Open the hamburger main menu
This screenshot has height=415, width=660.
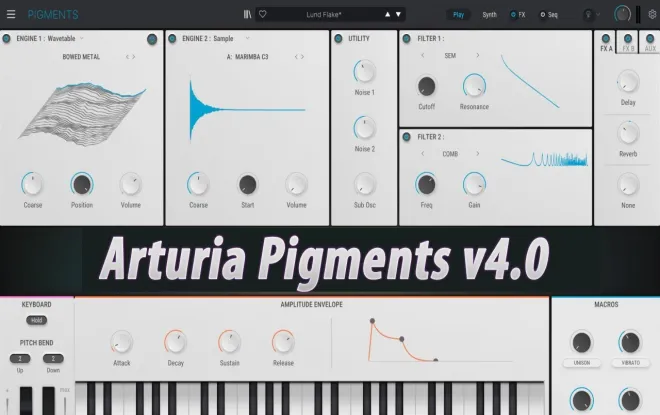point(11,14)
